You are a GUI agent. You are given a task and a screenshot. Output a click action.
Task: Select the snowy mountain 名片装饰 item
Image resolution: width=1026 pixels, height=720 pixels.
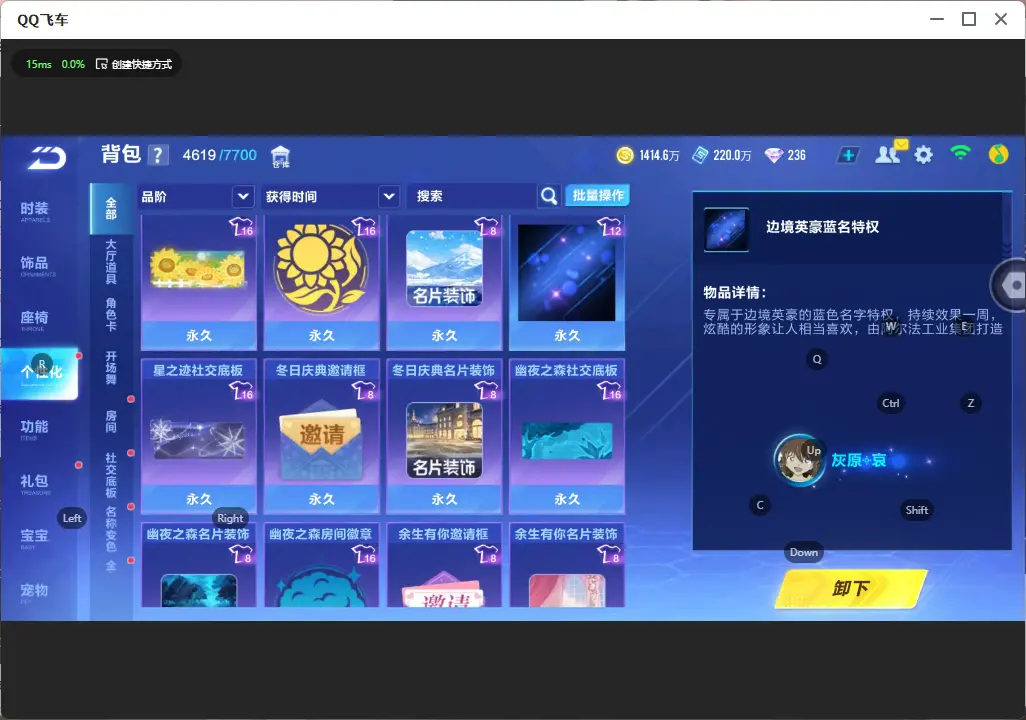(x=444, y=282)
